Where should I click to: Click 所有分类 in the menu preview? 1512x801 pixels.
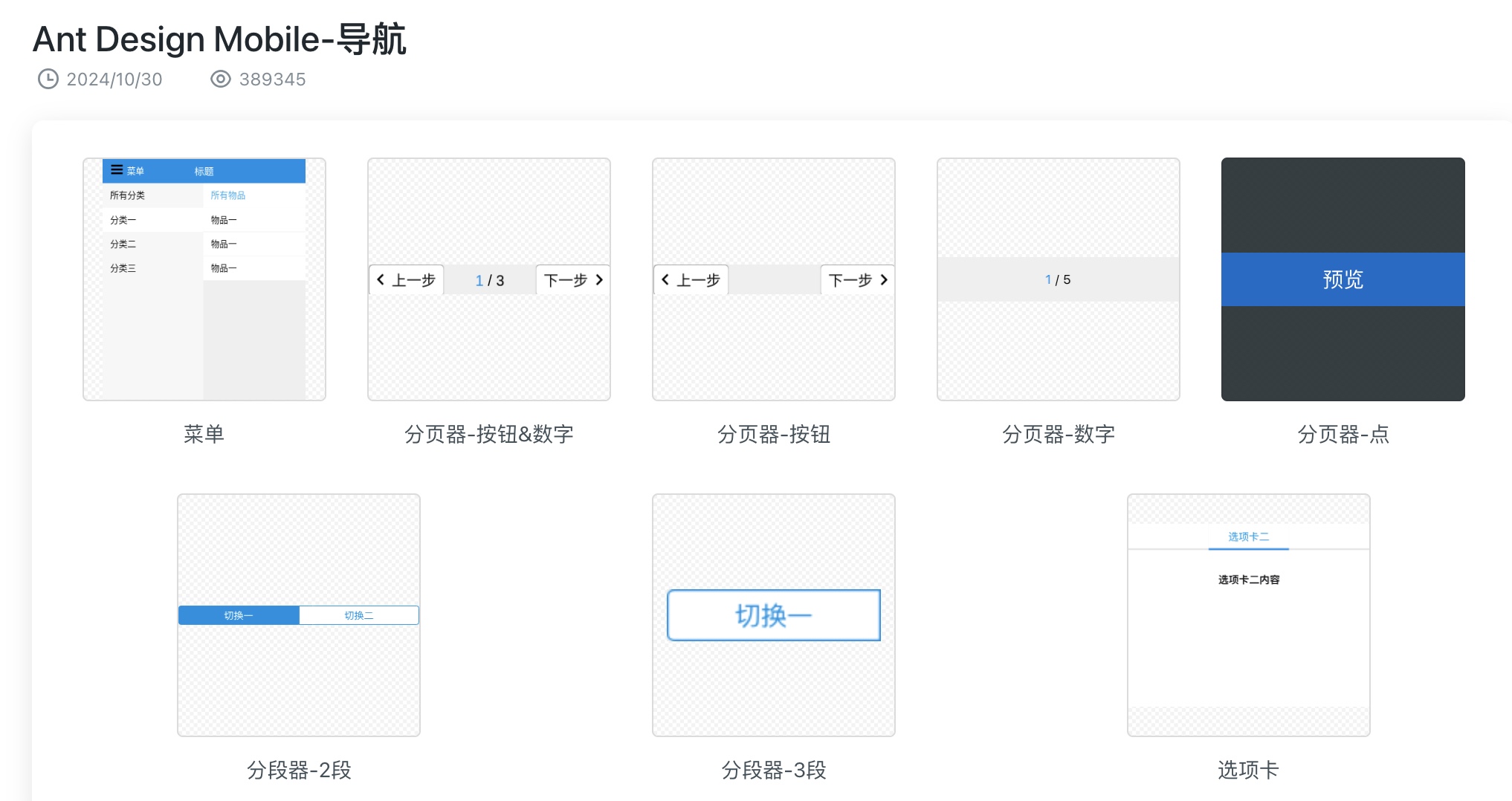pos(127,195)
